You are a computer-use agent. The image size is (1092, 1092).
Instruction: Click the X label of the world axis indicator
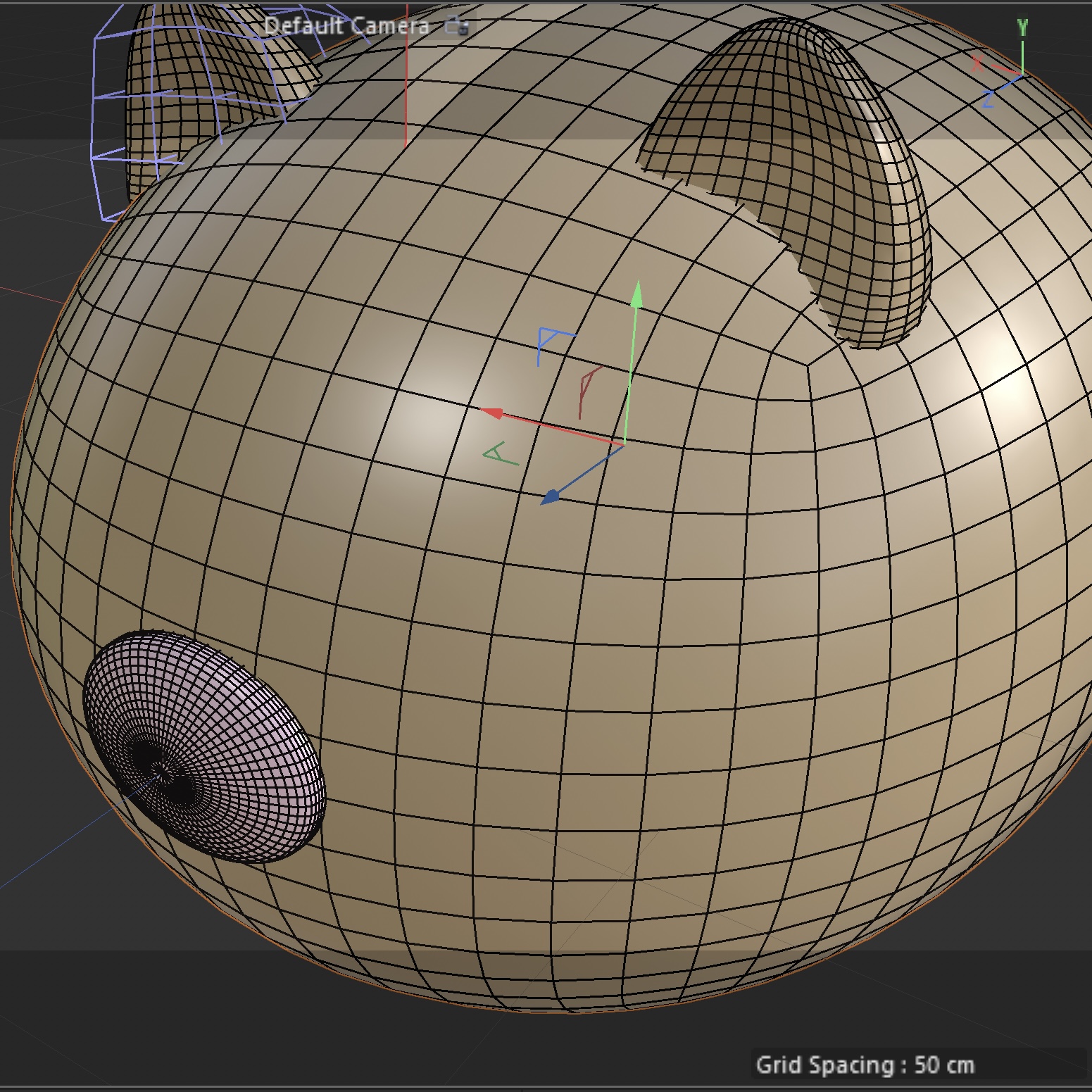pos(977,63)
